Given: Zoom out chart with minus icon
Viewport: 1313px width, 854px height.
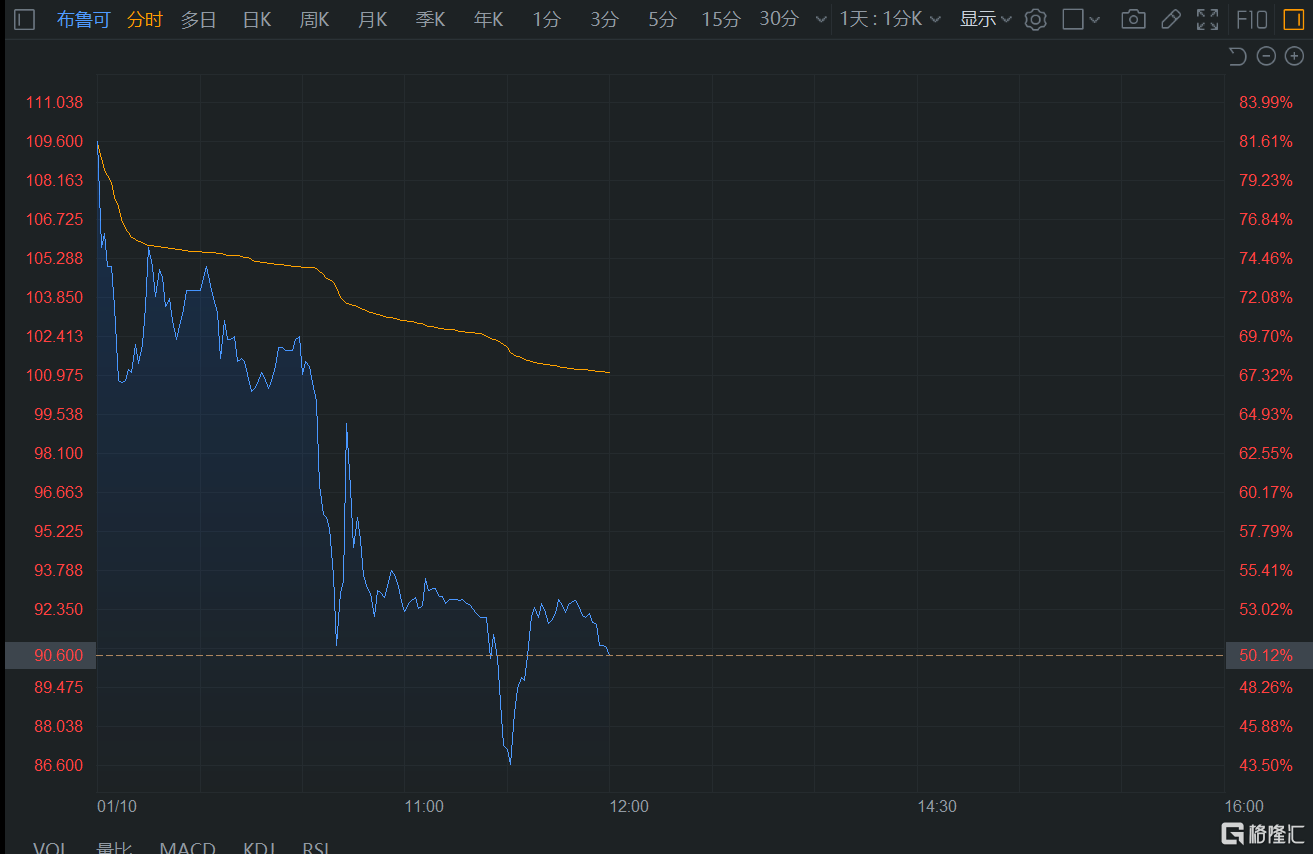Looking at the screenshot, I should pyautogui.click(x=1266, y=56).
